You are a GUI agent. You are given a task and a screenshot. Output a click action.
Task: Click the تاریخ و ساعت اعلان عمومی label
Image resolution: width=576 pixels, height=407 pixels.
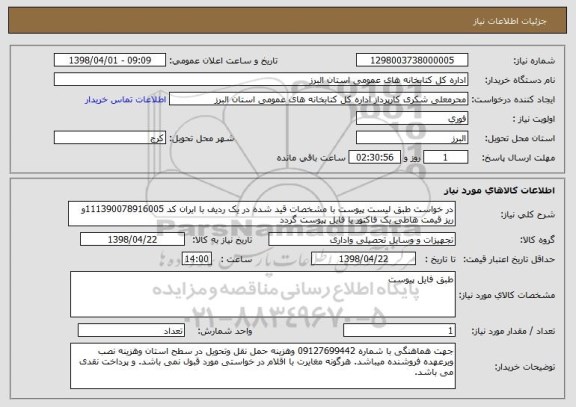click(x=223, y=61)
